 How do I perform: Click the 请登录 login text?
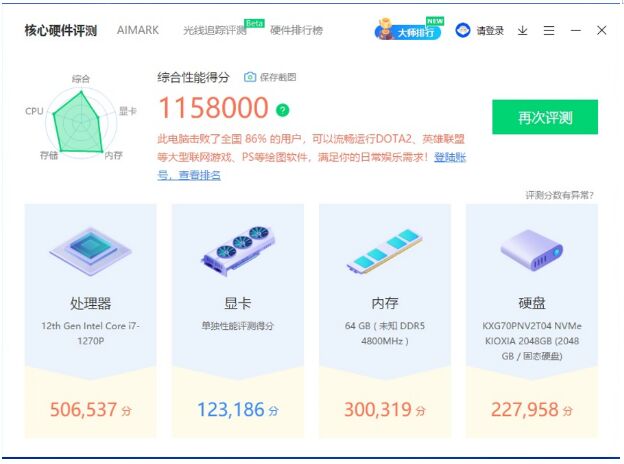490,31
